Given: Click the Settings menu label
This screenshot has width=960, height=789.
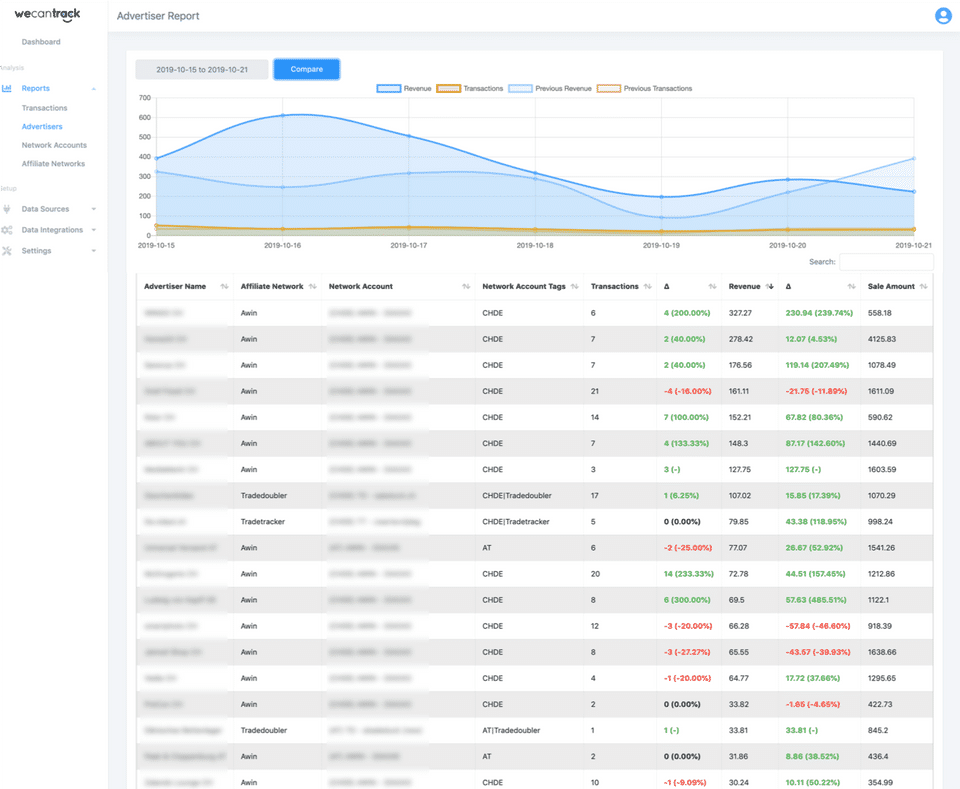Looking at the screenshot, I should [x=36, y=251].
